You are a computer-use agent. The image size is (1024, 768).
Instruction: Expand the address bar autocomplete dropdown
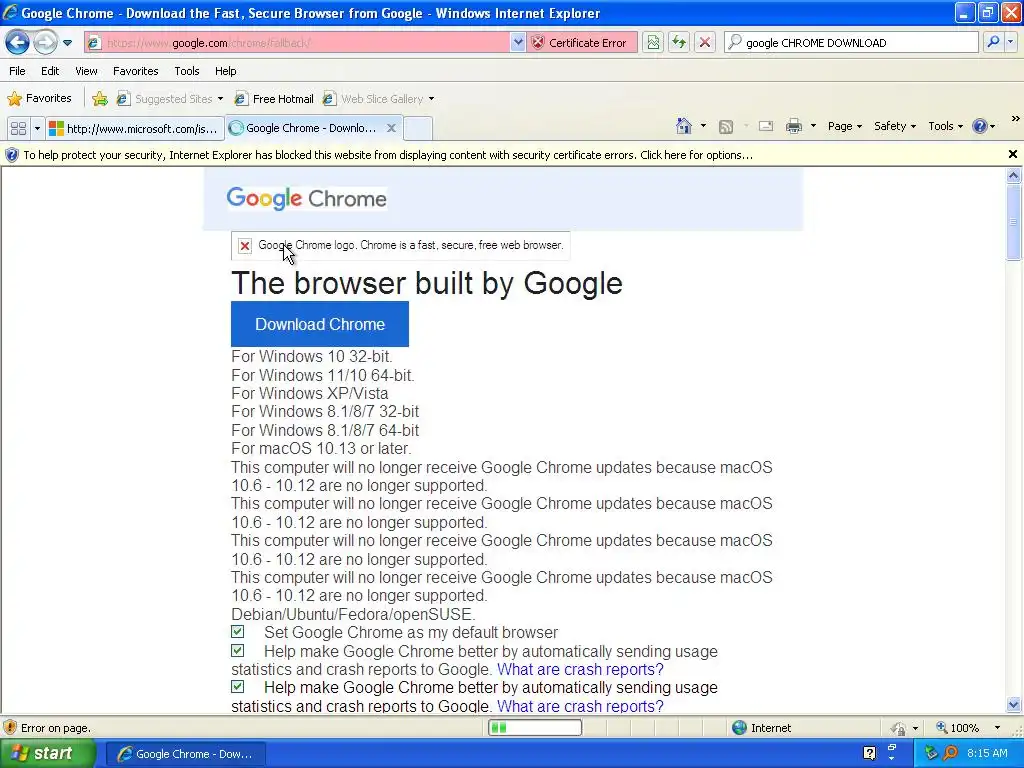pyautogui.click(x=518, y=43)
